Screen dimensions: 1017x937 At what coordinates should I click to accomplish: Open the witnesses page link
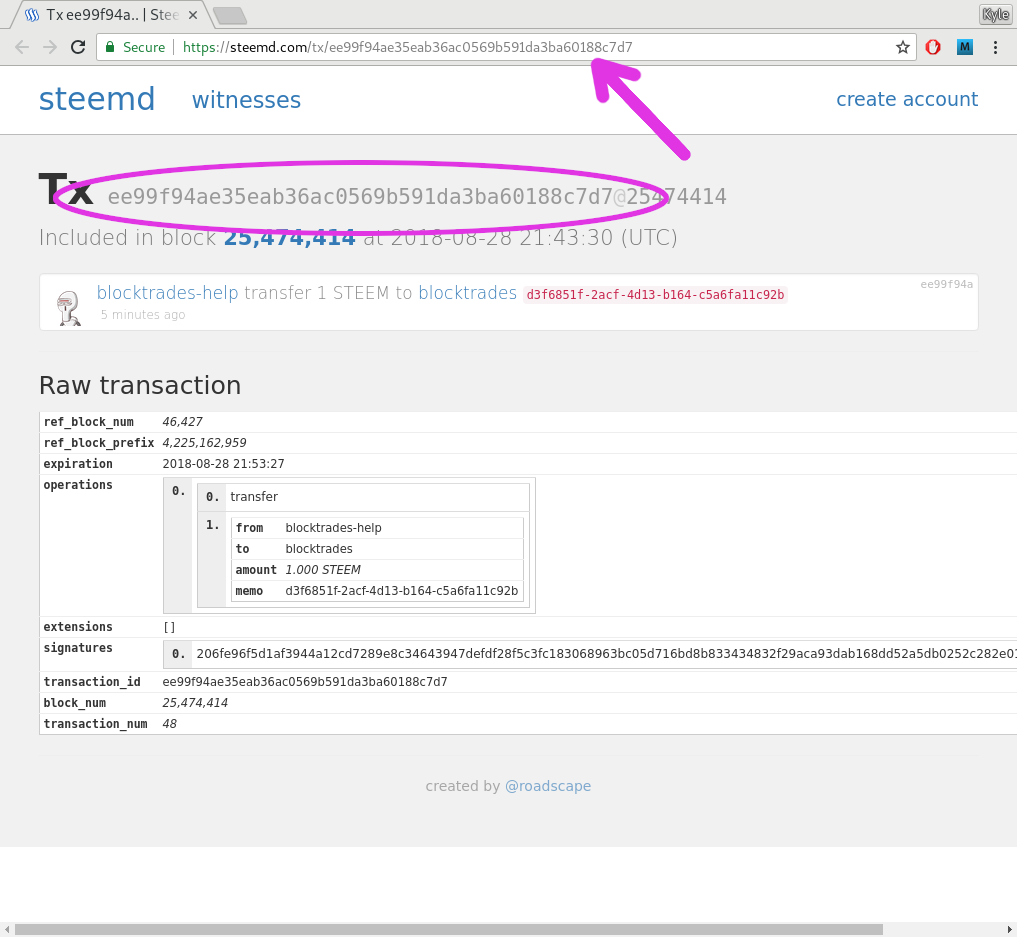click(246, 100)
